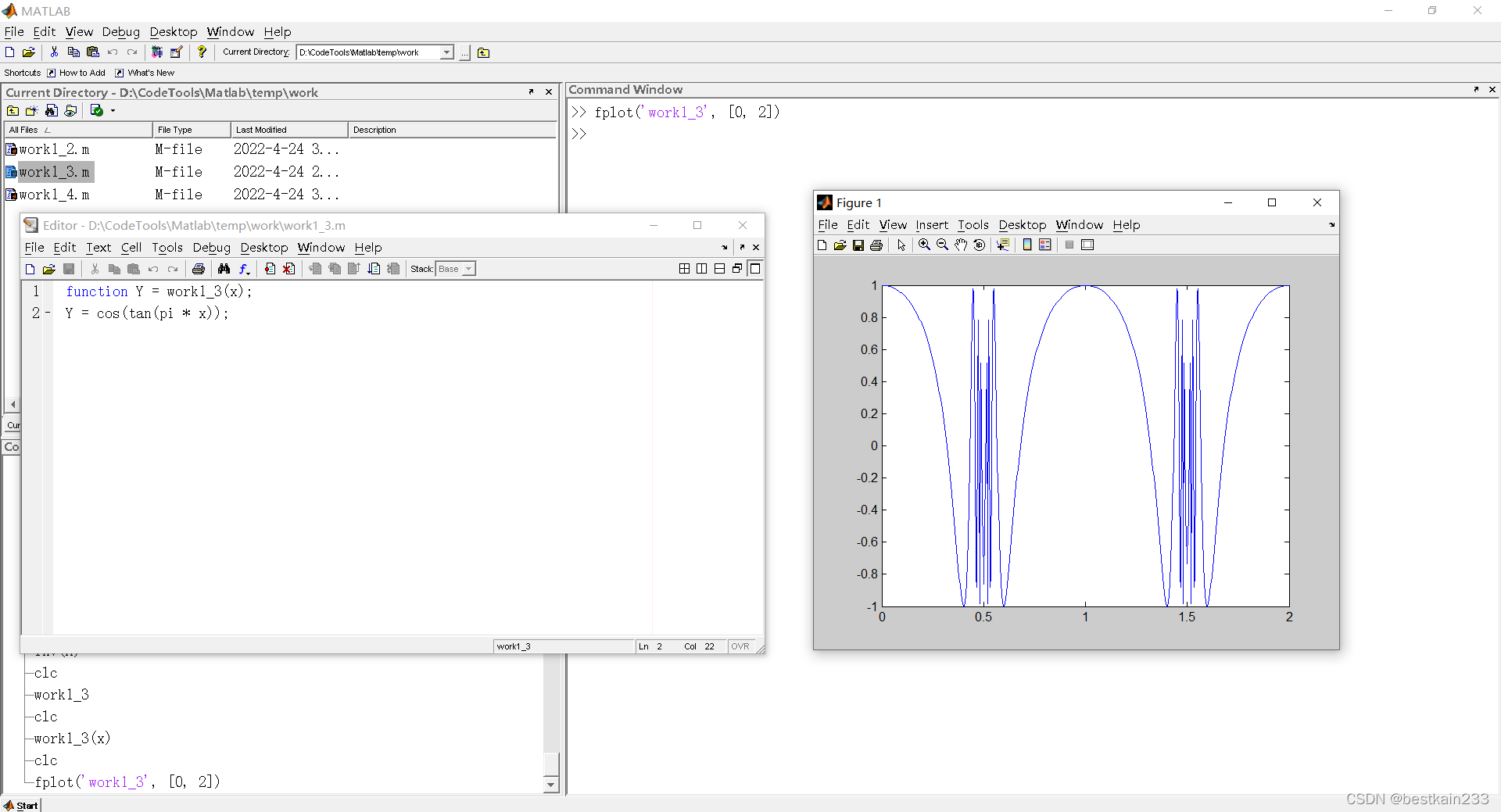
Task: Switch Editor to left/right split layout
Action: tap(701, 269)
